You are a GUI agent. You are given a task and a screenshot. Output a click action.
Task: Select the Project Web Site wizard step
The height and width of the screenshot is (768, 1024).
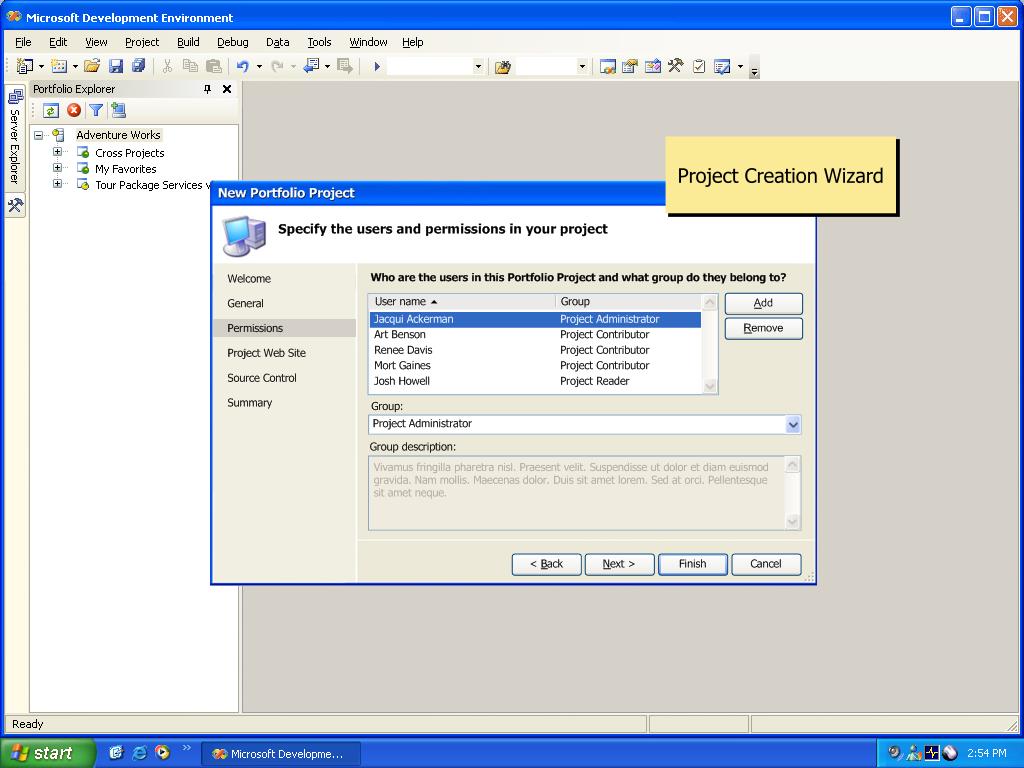266,353
